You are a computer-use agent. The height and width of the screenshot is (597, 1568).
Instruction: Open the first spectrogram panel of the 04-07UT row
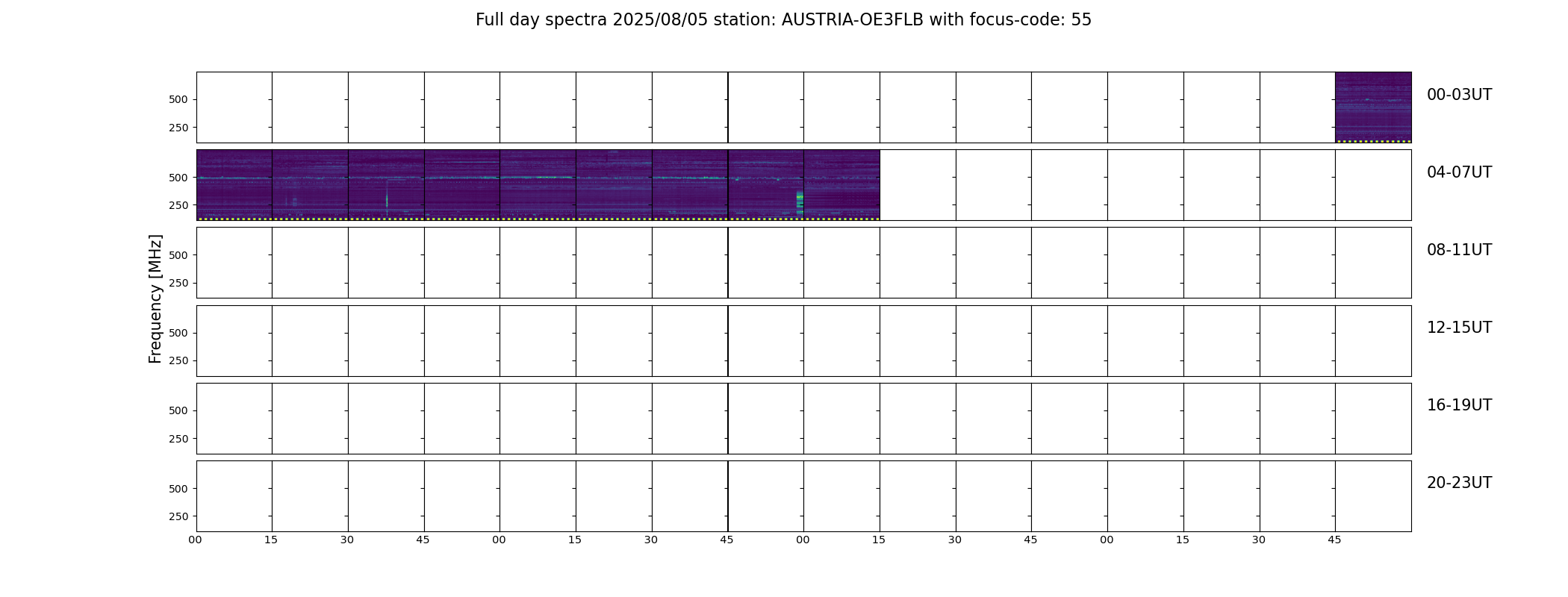[234, 185]
